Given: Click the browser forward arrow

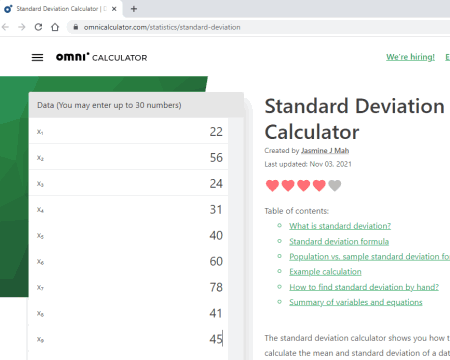Looking at the screenshot, I should (x=22, y=27).
